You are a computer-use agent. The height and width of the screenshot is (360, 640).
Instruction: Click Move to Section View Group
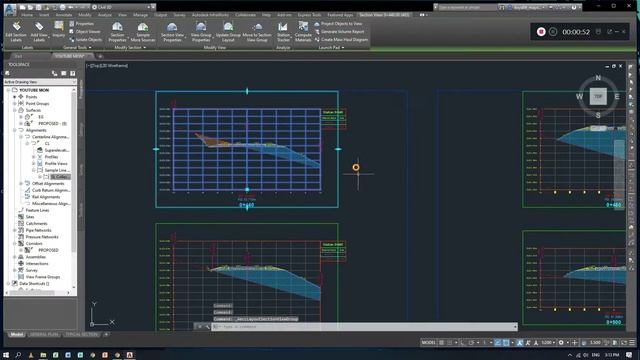[257, 32]
